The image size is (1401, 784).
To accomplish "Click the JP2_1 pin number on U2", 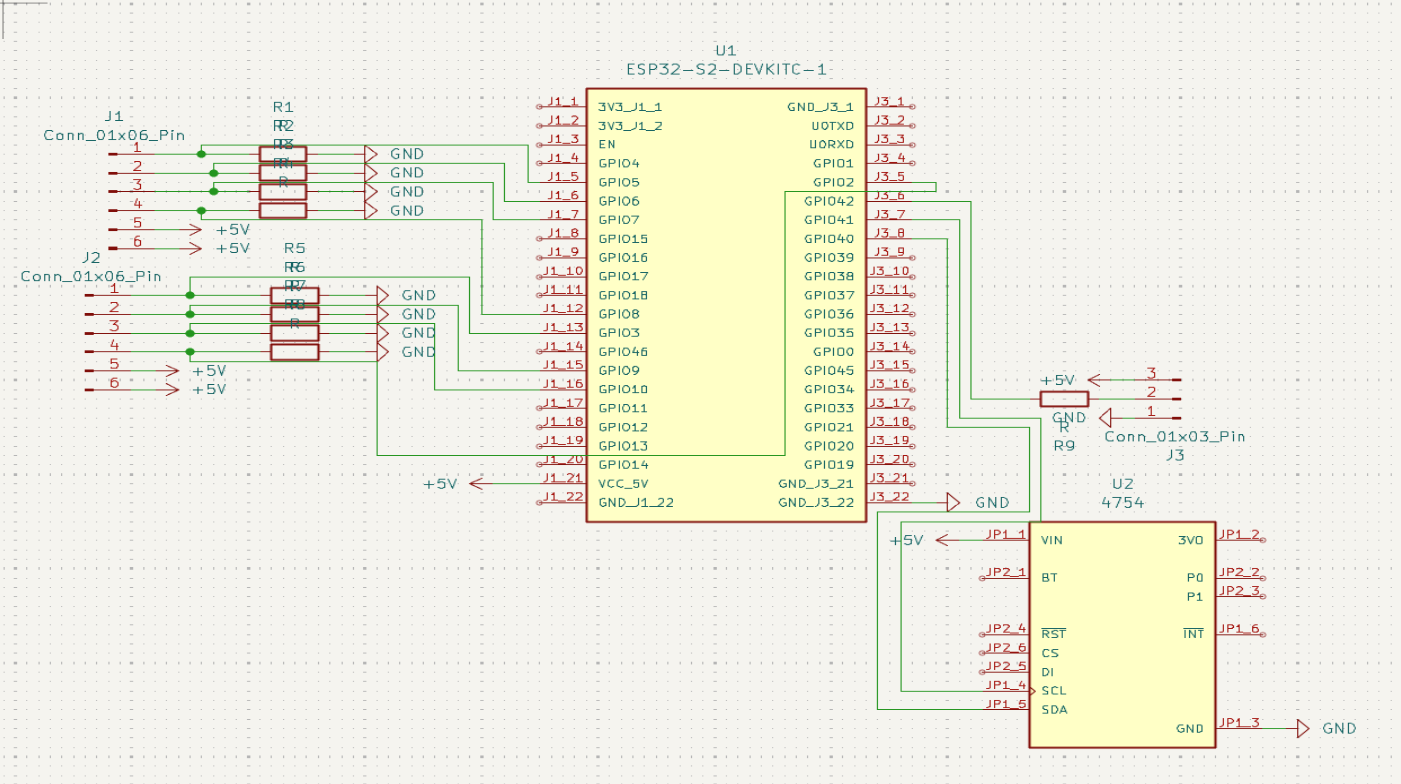I will pos(1006,573).
